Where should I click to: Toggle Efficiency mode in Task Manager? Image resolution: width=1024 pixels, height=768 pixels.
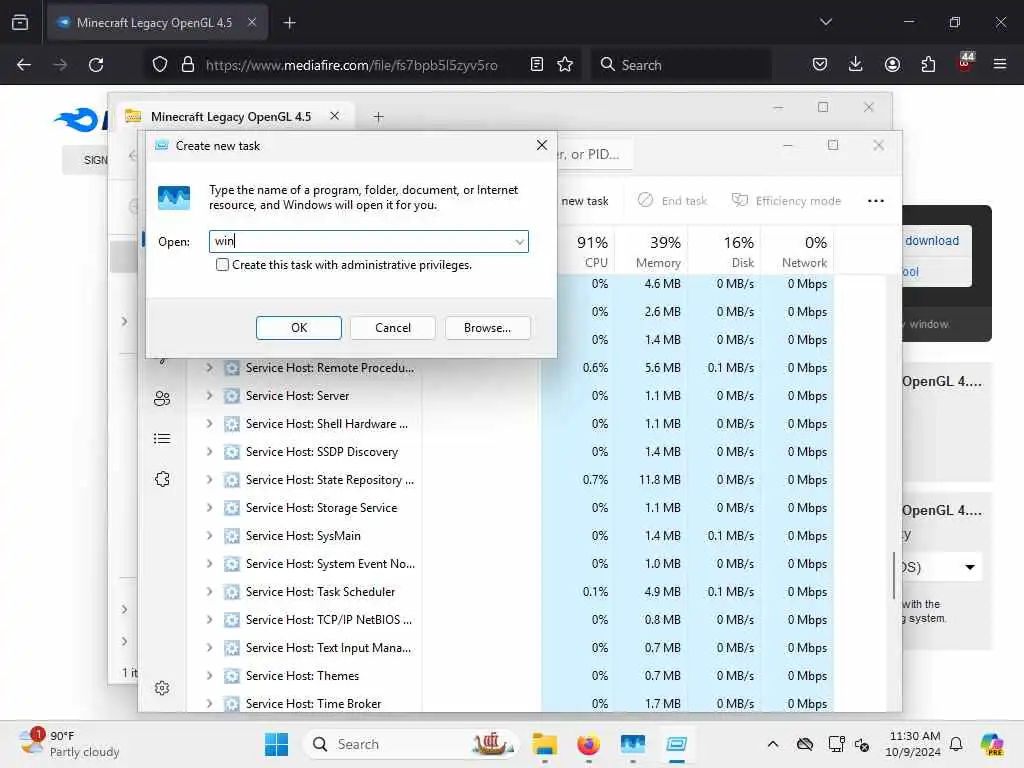click(x=786, y=200)
